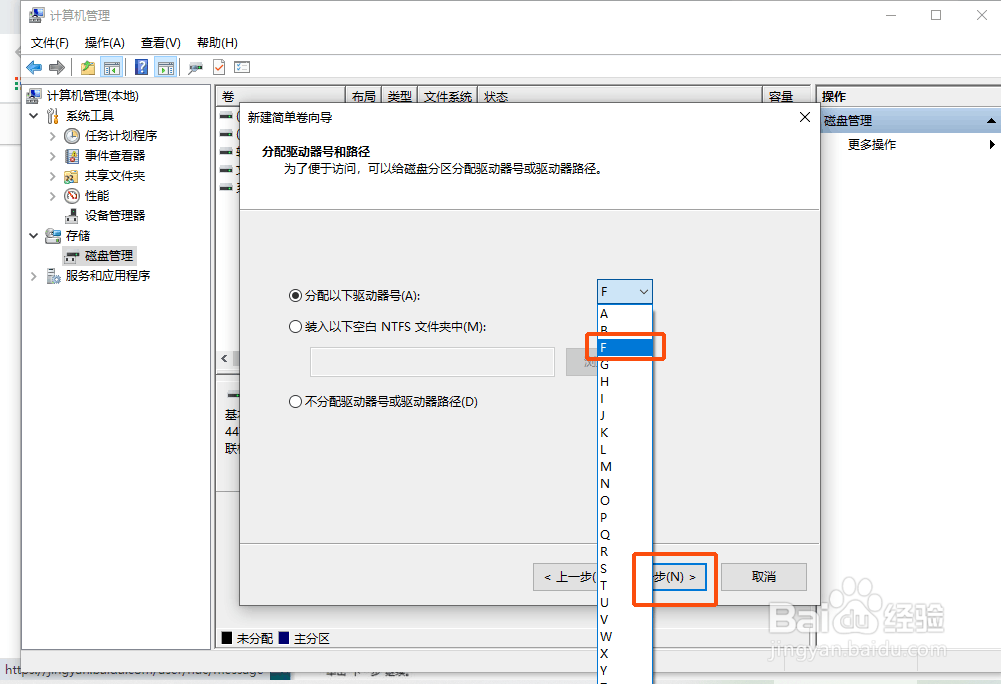
Task: Click the Services and Applications icon
Action: [x=53, y=276]
